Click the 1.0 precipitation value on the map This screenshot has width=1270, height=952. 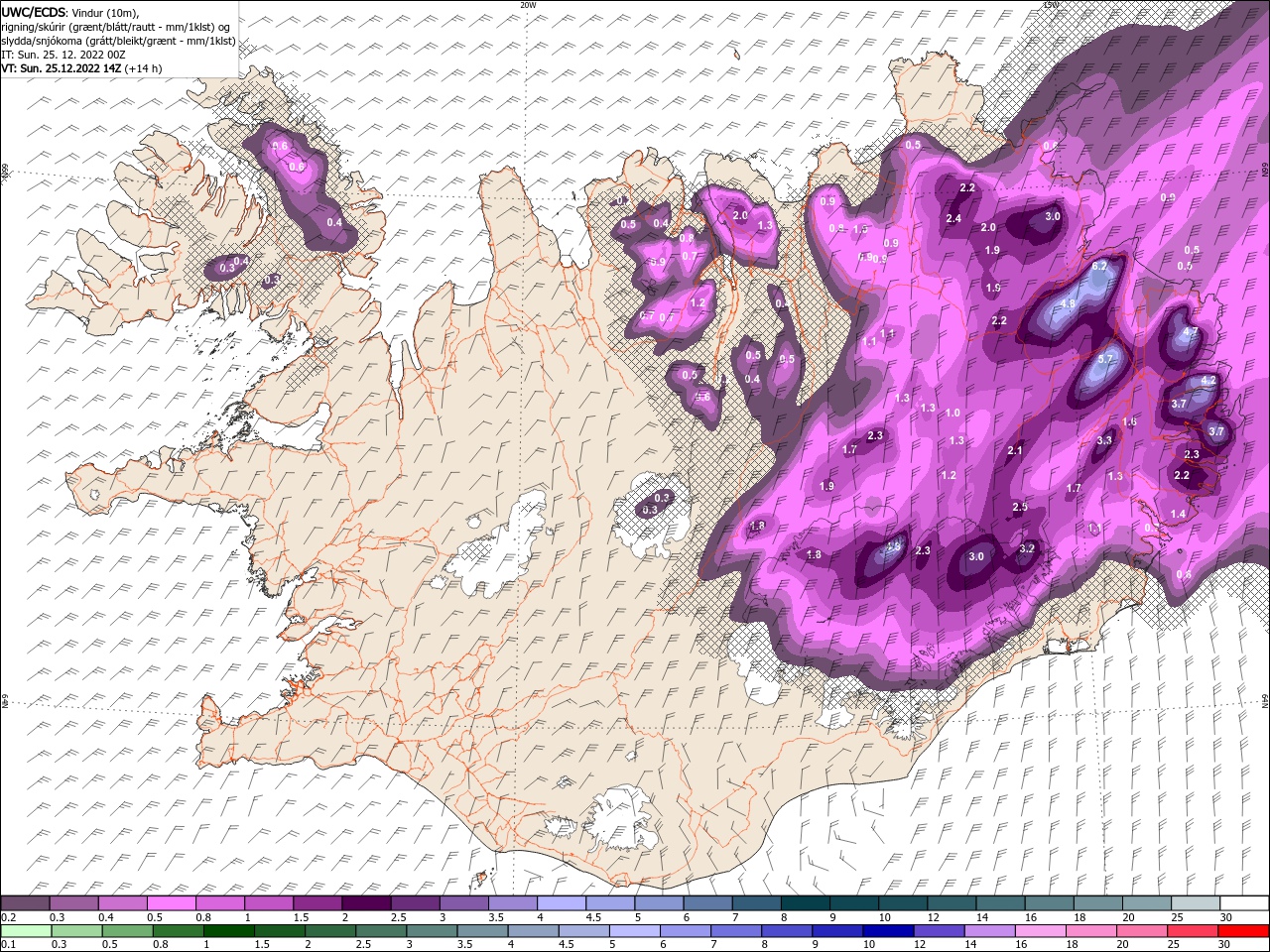tap(952, 413)
